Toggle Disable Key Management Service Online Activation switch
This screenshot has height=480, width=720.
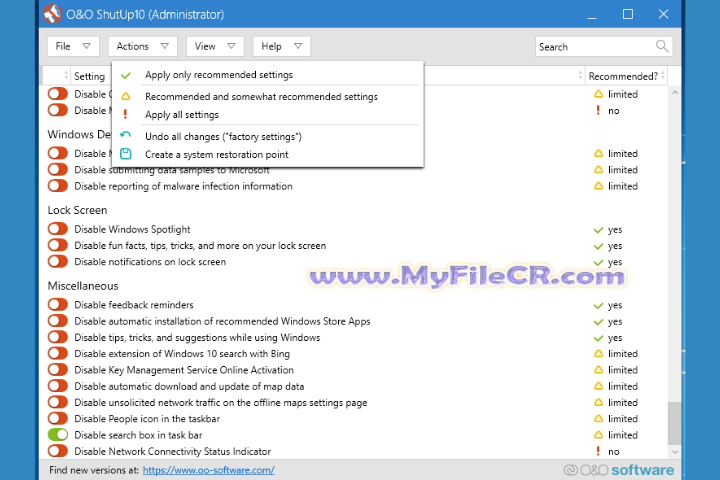pyautogui.click(x=58, y=369)
